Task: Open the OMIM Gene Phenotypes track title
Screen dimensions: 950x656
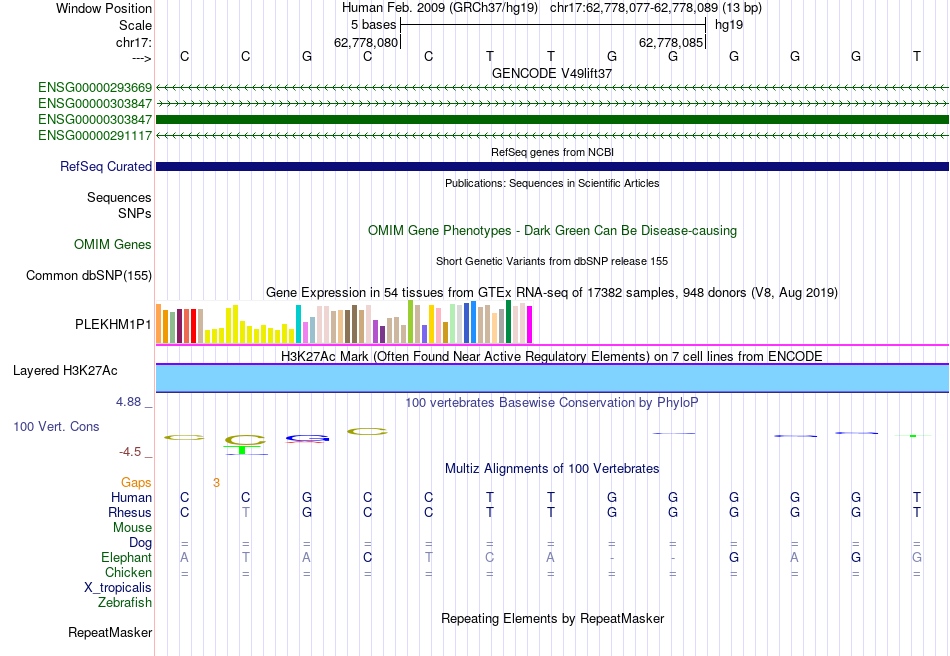Action: click(x=552, y=231)
